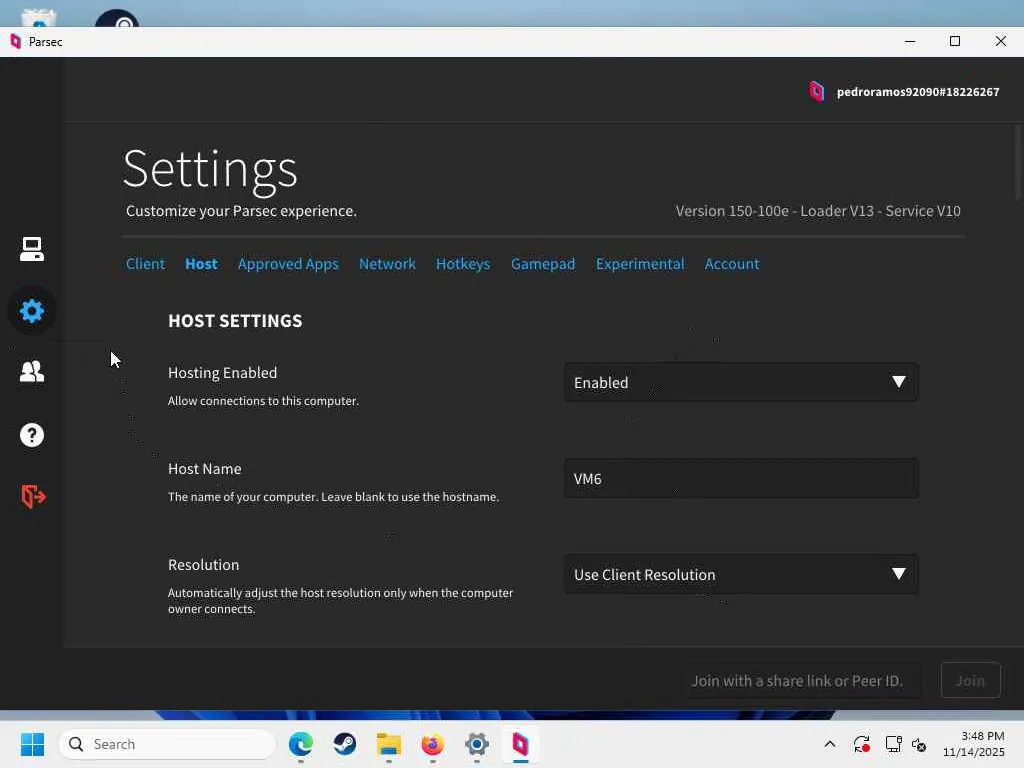Open the Gamepad tab
This screenshot has height=768, width=1024.
coord(543,264)
